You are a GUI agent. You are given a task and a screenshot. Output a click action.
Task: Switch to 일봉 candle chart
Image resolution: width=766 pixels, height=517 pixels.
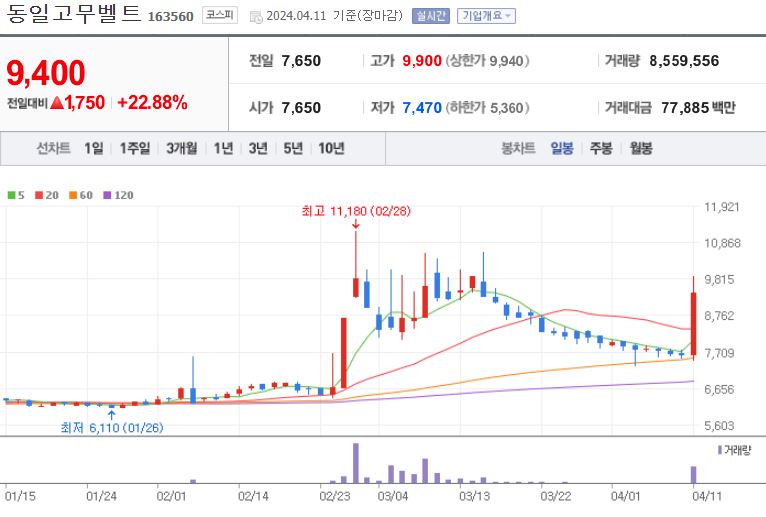pos(562,148)
